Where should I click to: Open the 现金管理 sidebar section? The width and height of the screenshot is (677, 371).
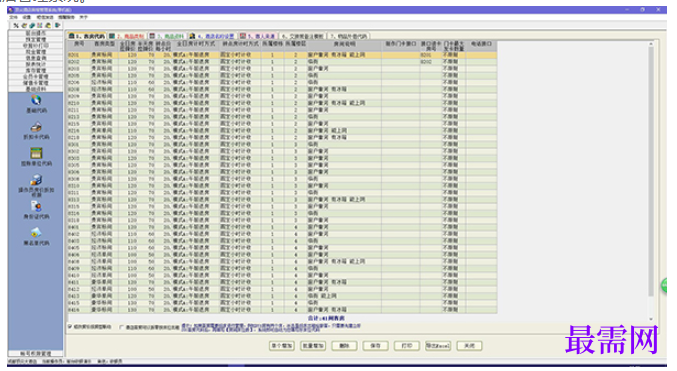(x=36, y=51)
